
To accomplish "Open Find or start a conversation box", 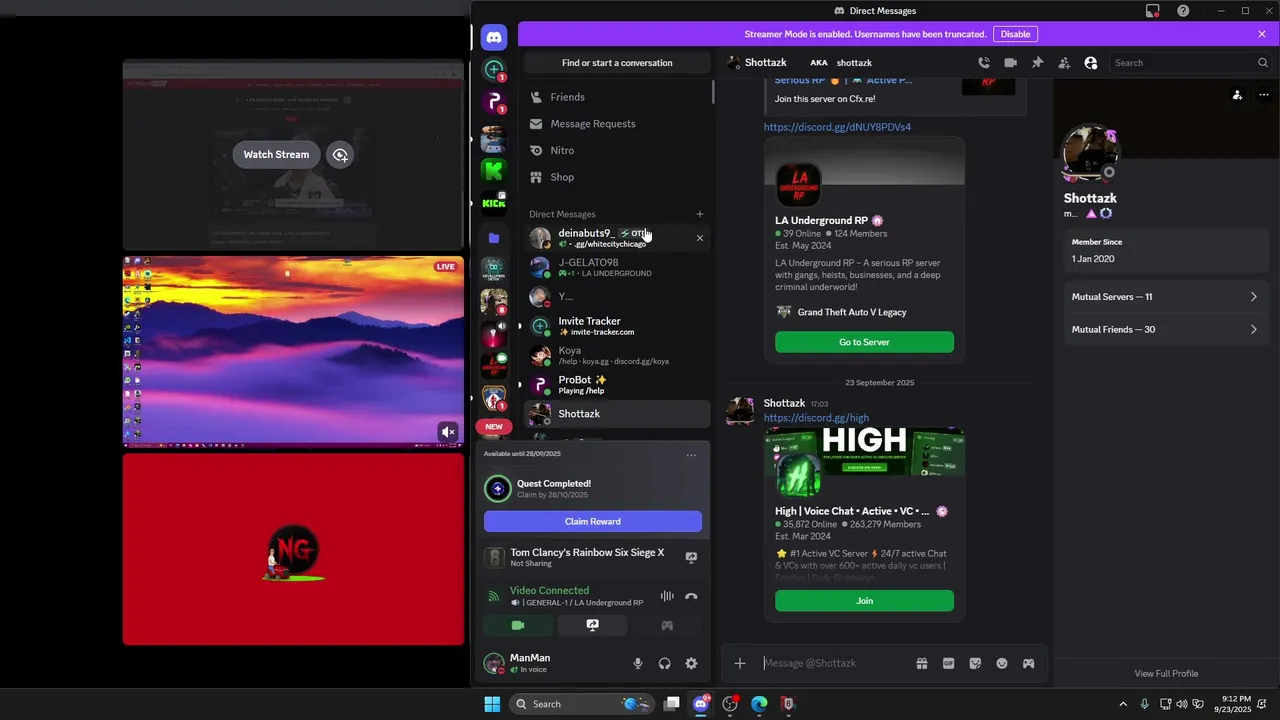I will coord(617,63).
